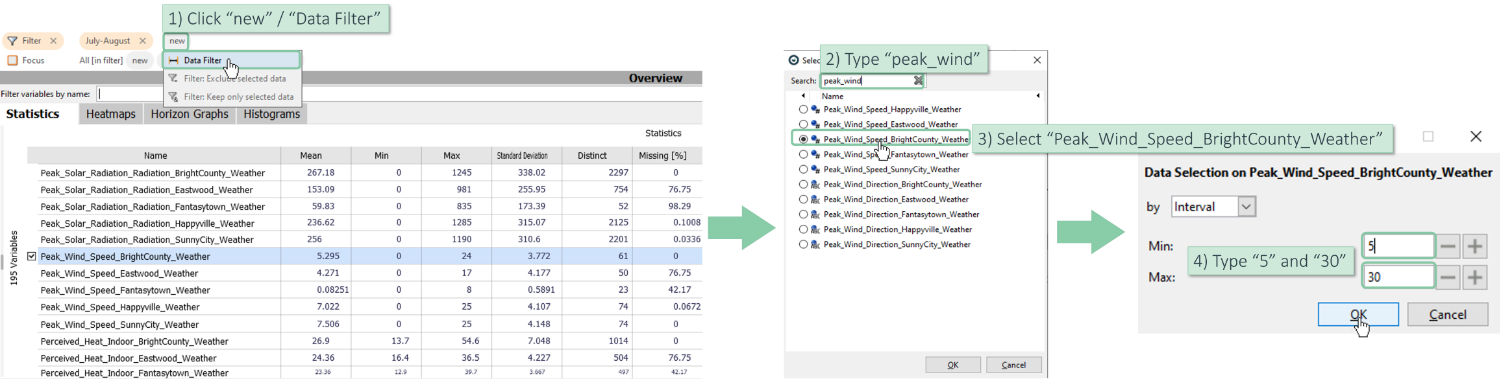Decrease the Min value with the minus button
1500x379 pixels.
(1449, 246)
